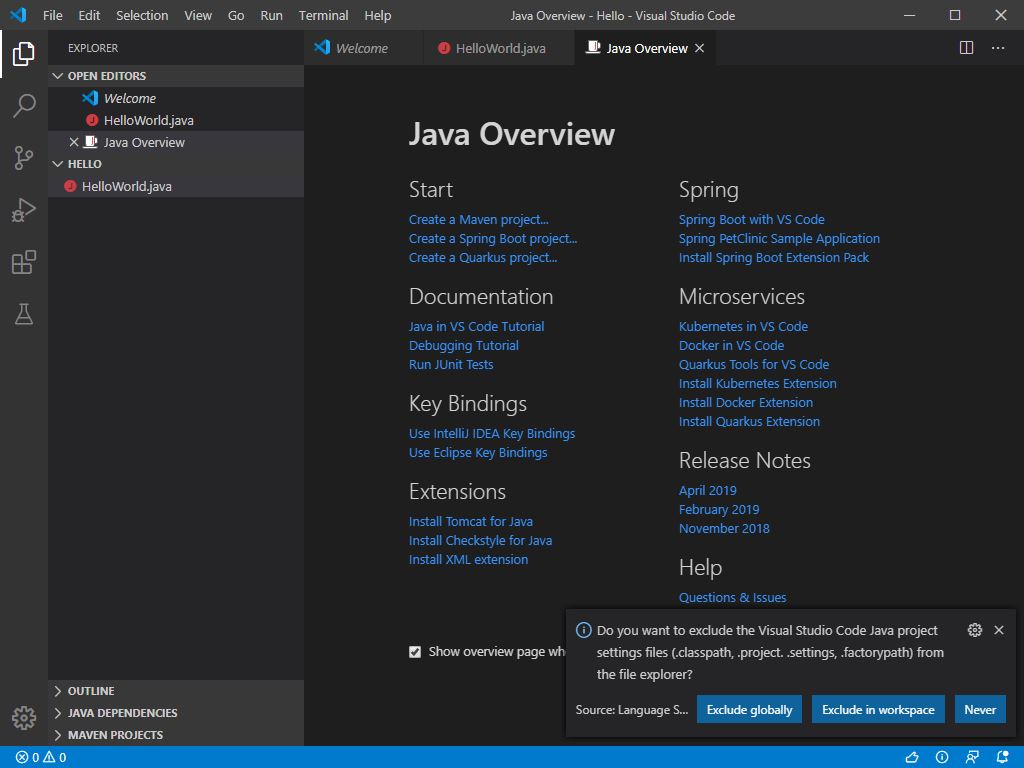This screenshot has height=768, width=1024.
Task: Open April 2019 release notes
Action: (707, 490)
